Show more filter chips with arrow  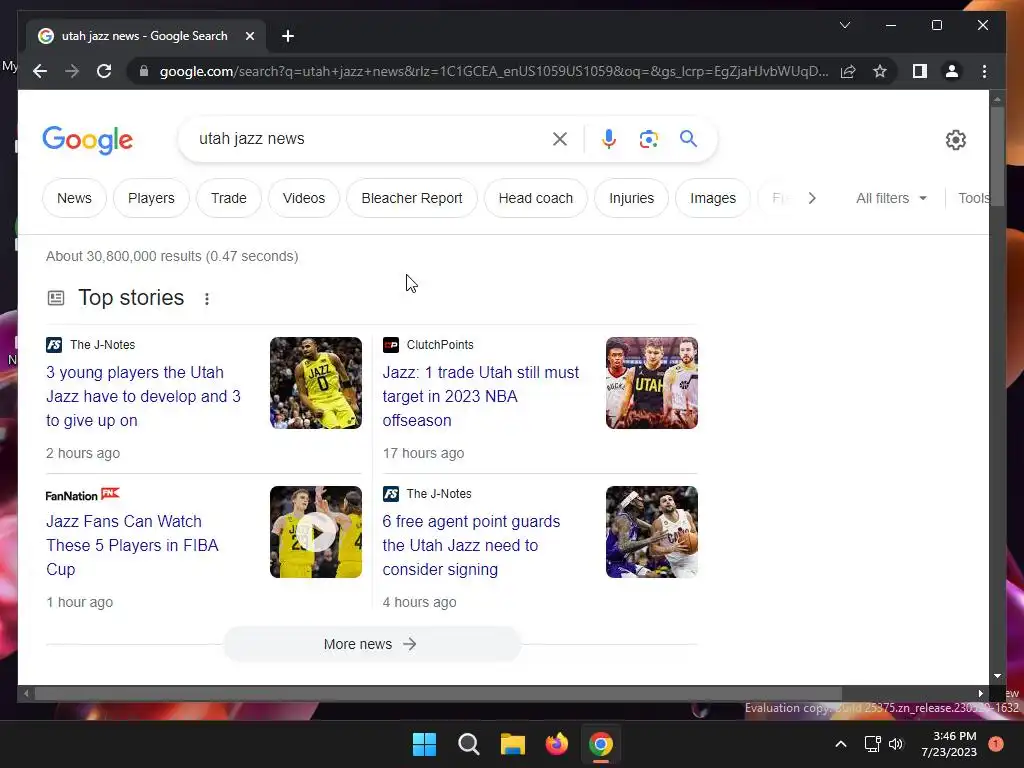tap(812, 198)
